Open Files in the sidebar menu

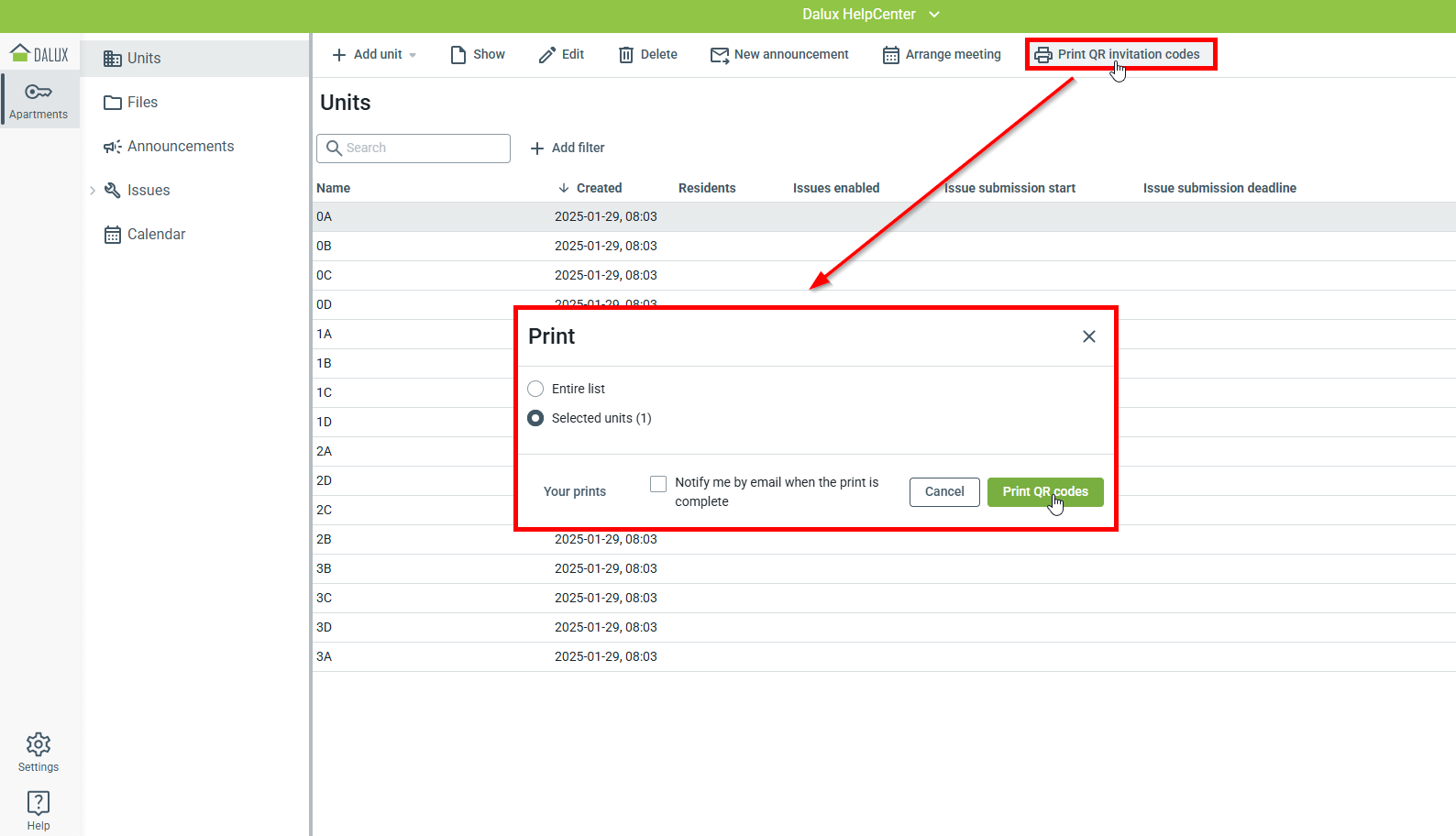pyautogui.click(x=142, y=103)
